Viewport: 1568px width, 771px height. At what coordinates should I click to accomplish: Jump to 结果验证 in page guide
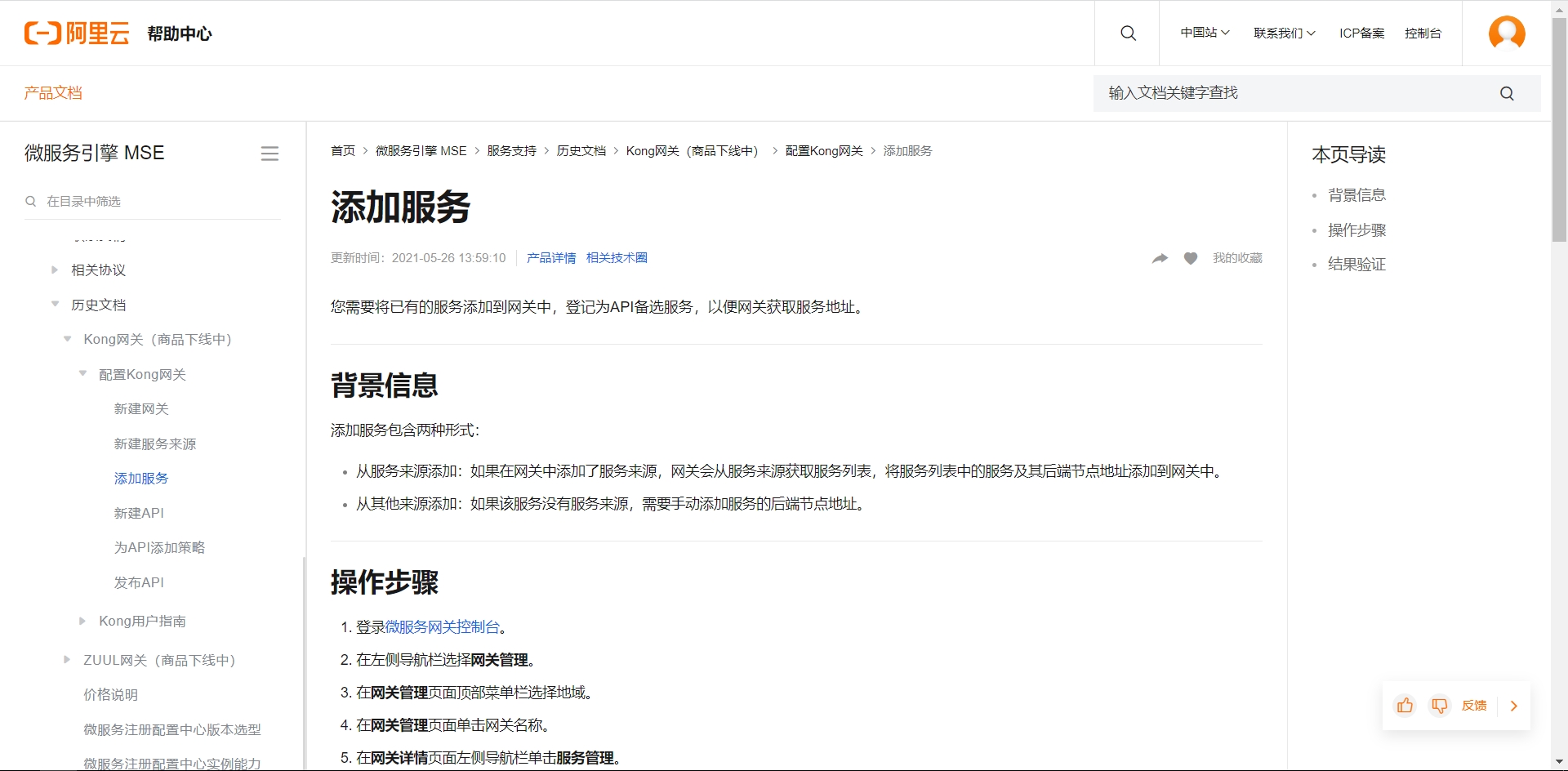coord(1356,265)
